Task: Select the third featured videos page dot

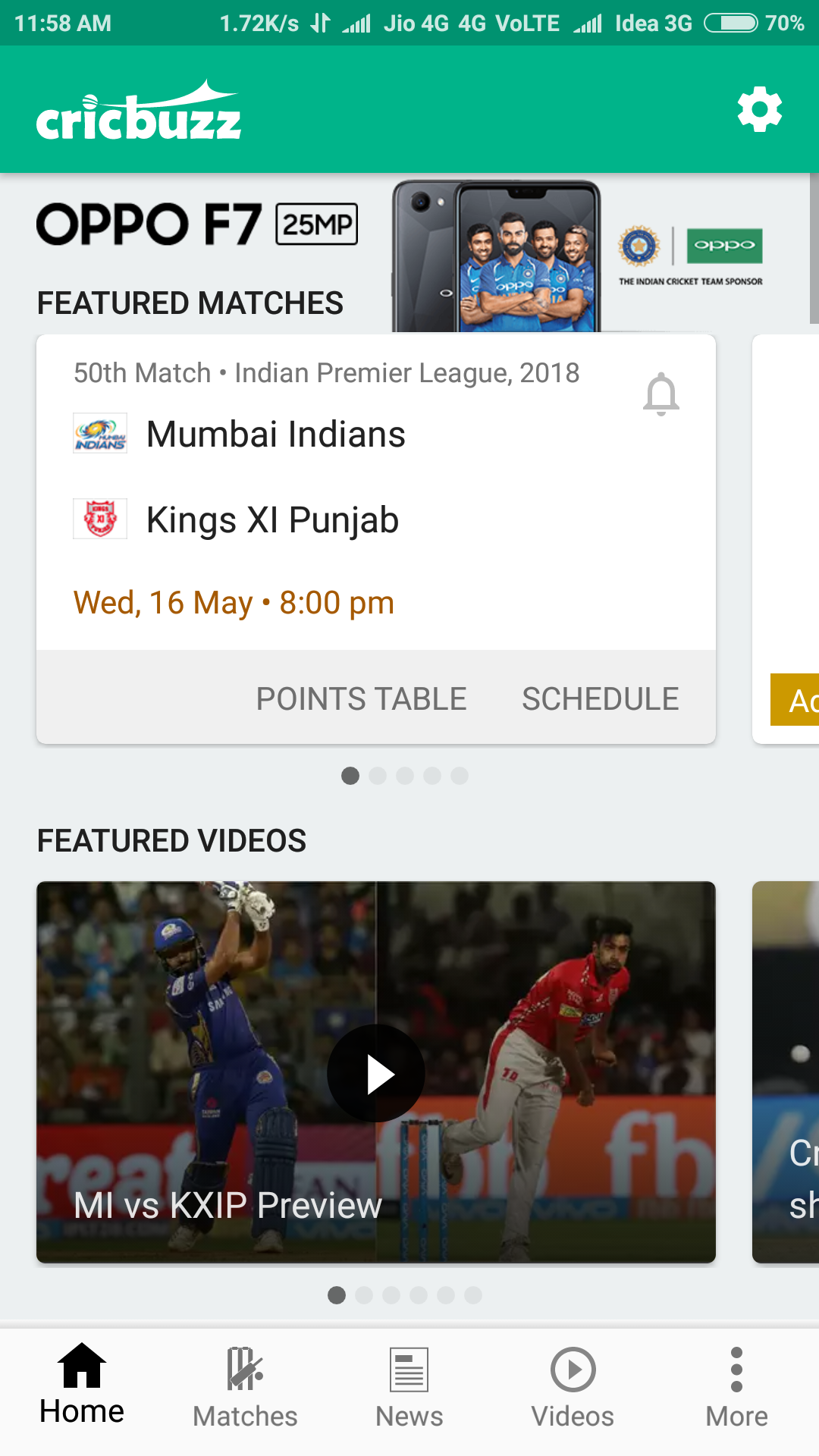Action: click(x=391, y=1295)
